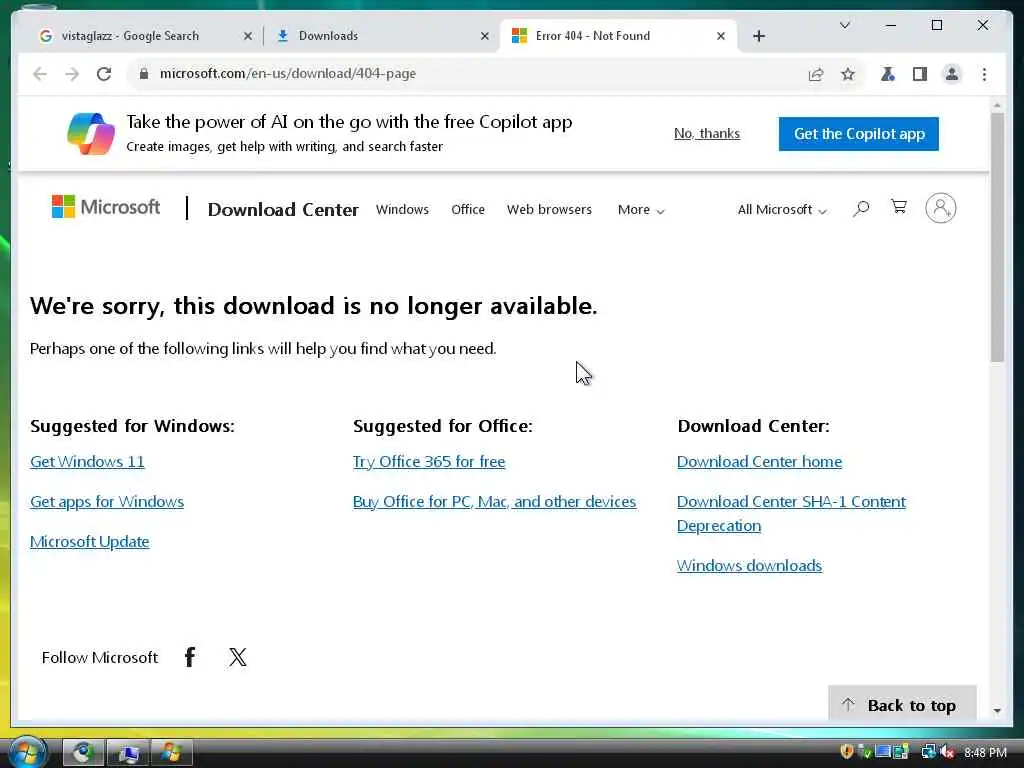Open the Windows Start orb
This screenshot has height=768, width=1024.
click(27, 752)
